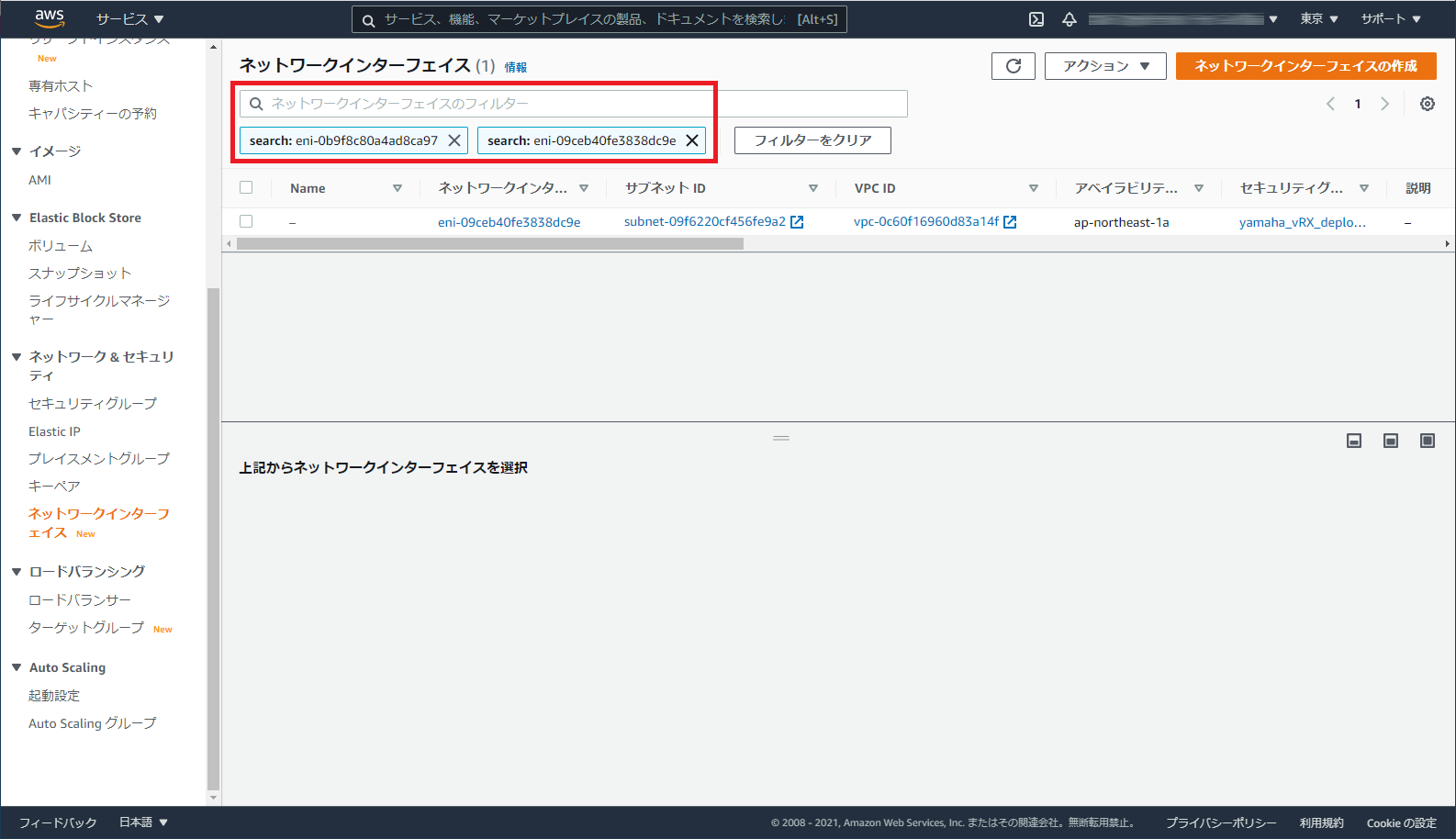Open subnet-09f6220cf456fe9a2 external link icon
The image size is (1456, 839).
pyautogui.click(x=797, y=222)
